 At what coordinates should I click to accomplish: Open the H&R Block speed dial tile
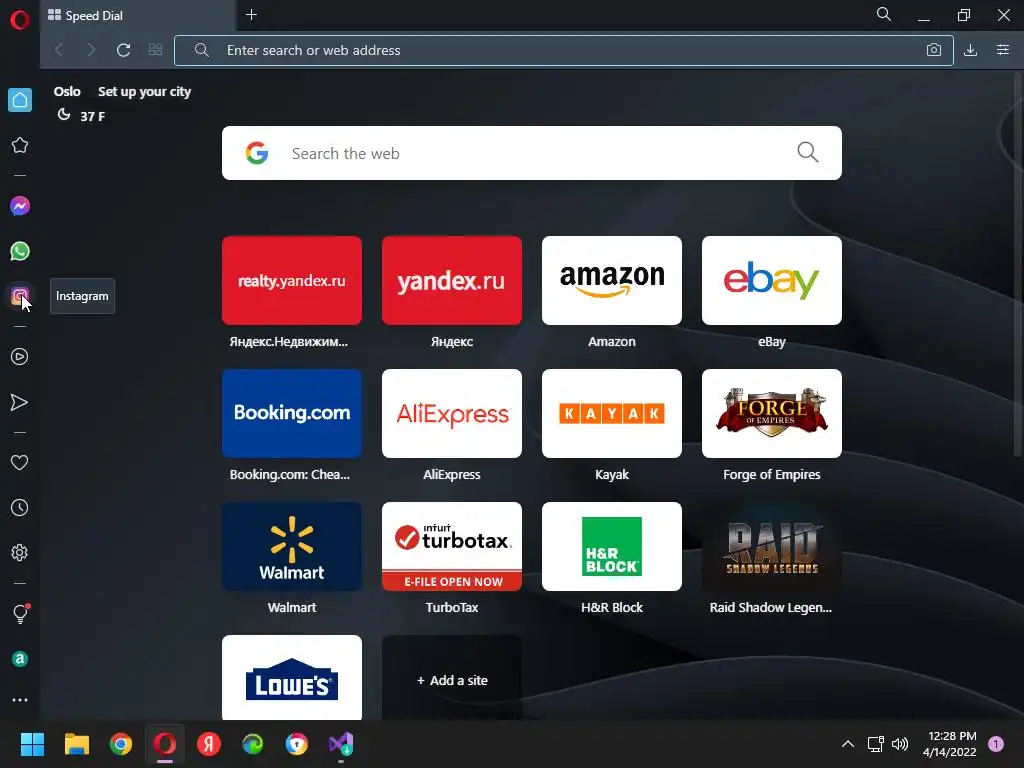pos(612,547)
